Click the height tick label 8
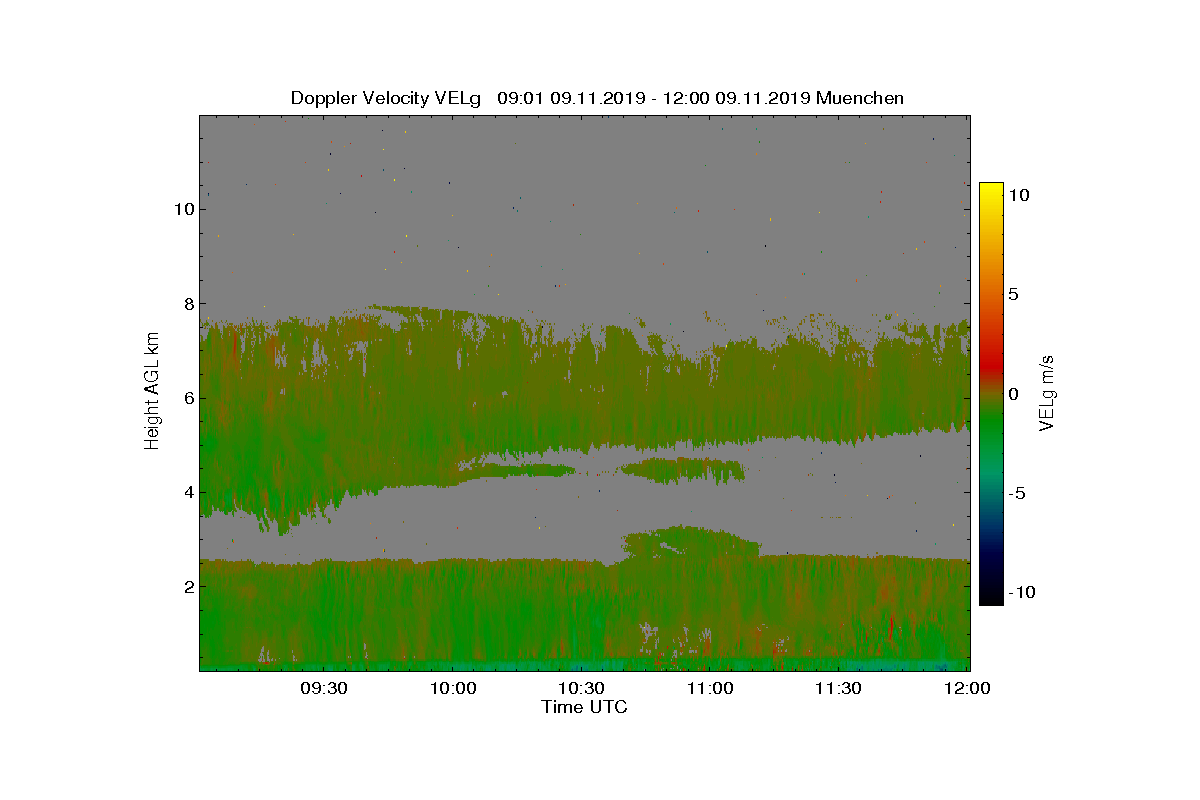 point(187,304)
